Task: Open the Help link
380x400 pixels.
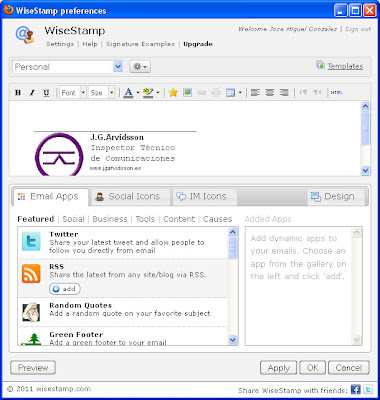Action: pos(90,44)
